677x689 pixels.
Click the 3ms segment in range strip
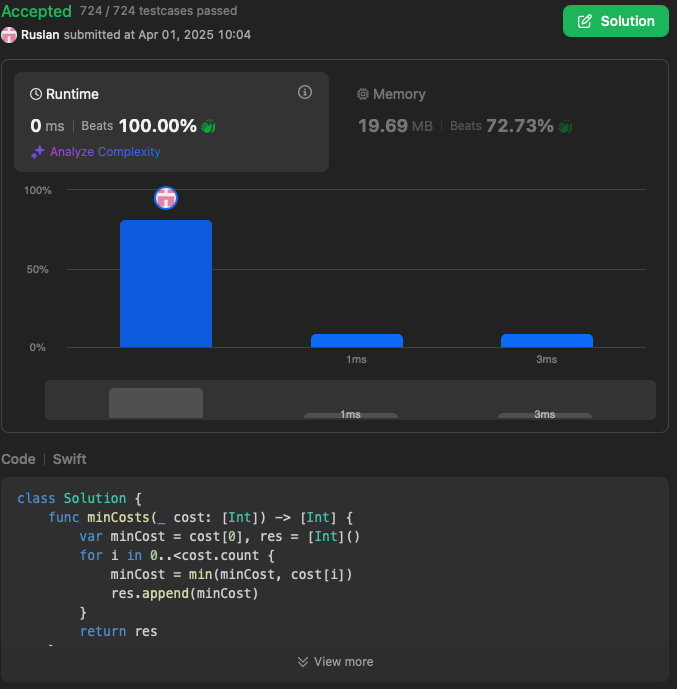(x=544, y=414)
